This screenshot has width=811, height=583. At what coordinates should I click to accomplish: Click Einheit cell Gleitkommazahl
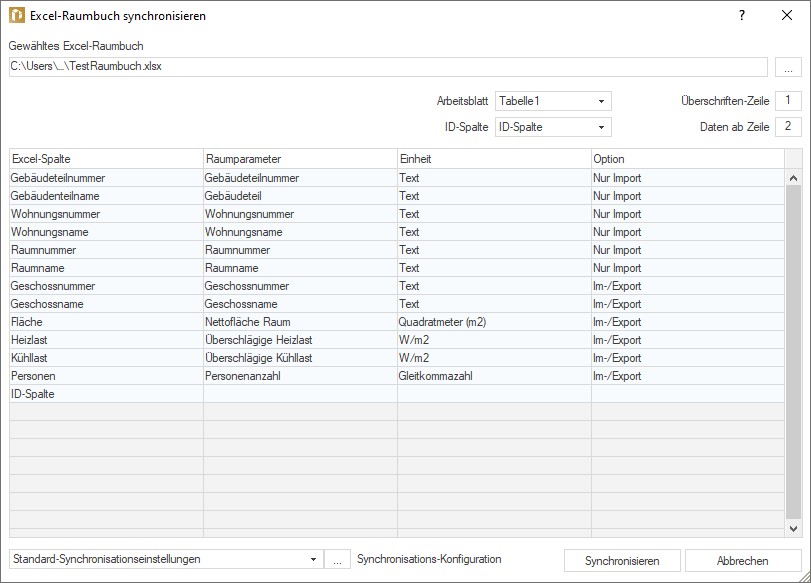click(x=494, y=376)
